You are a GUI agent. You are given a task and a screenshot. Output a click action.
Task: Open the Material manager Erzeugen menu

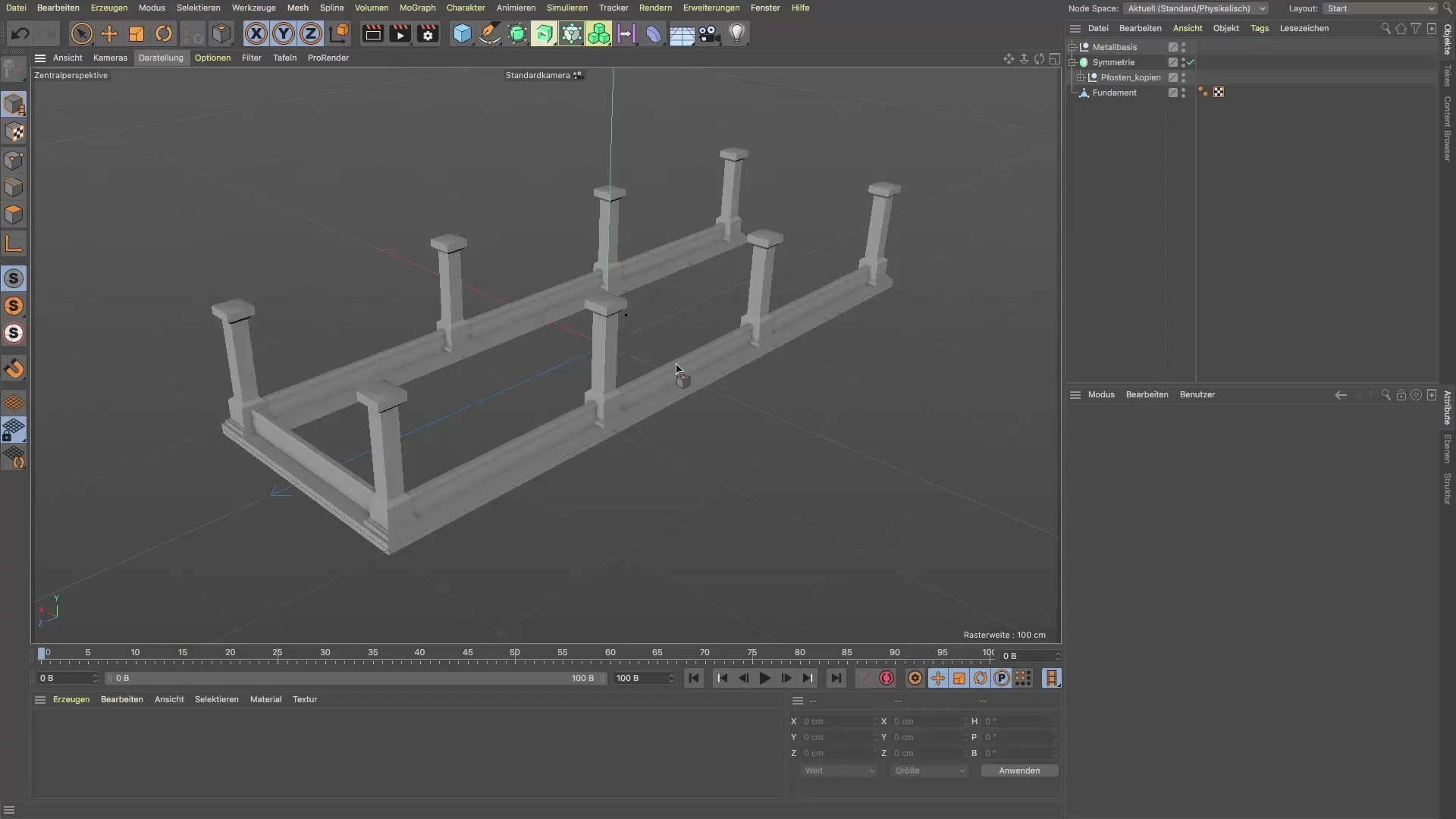point(71,699)
